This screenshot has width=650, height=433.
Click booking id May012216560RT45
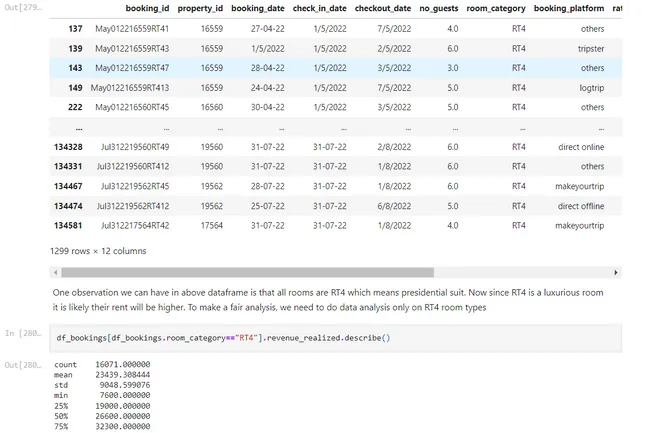tap(132, 107)
